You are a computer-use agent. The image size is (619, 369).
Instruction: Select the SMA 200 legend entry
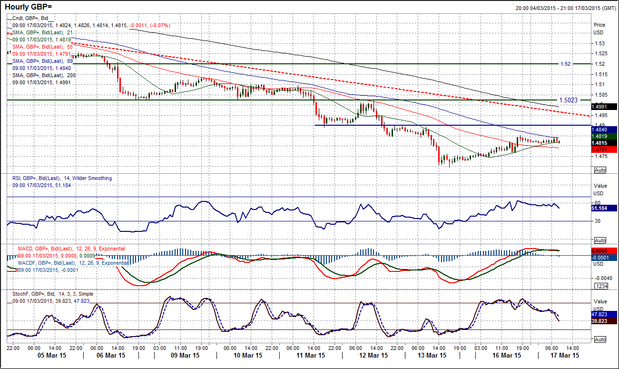(44, 75)
